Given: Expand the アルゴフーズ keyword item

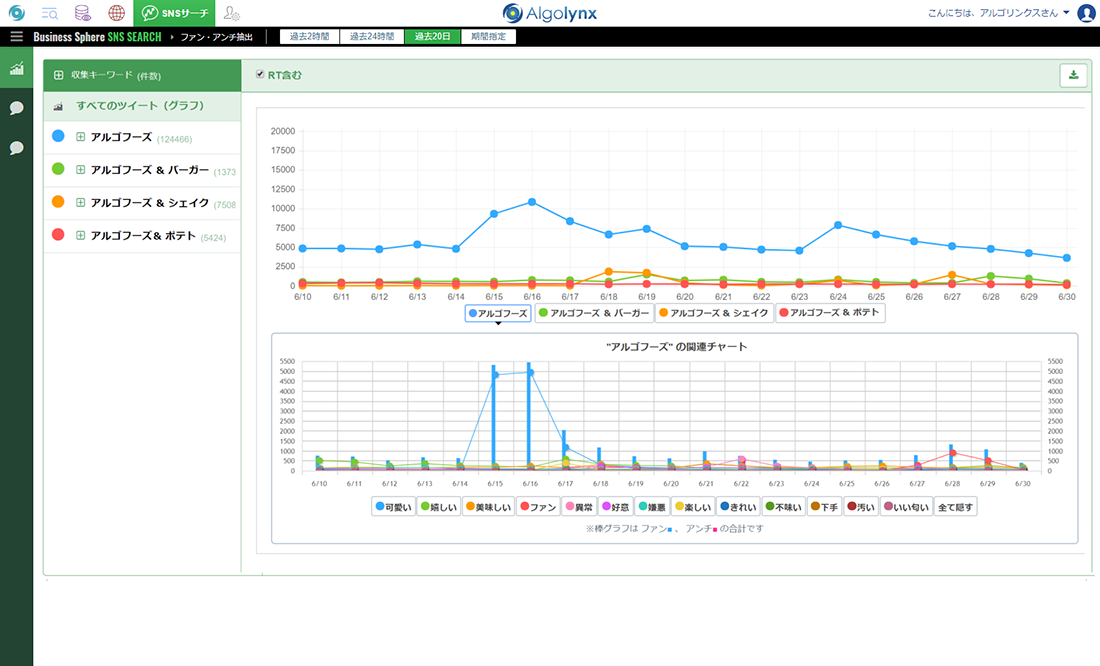Looking at the screenshot, I should [x=81, y=137].
